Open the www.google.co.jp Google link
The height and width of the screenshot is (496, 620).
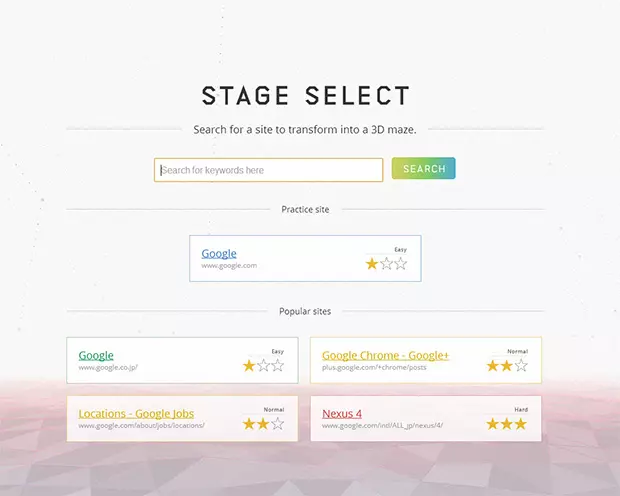(96, 355)
